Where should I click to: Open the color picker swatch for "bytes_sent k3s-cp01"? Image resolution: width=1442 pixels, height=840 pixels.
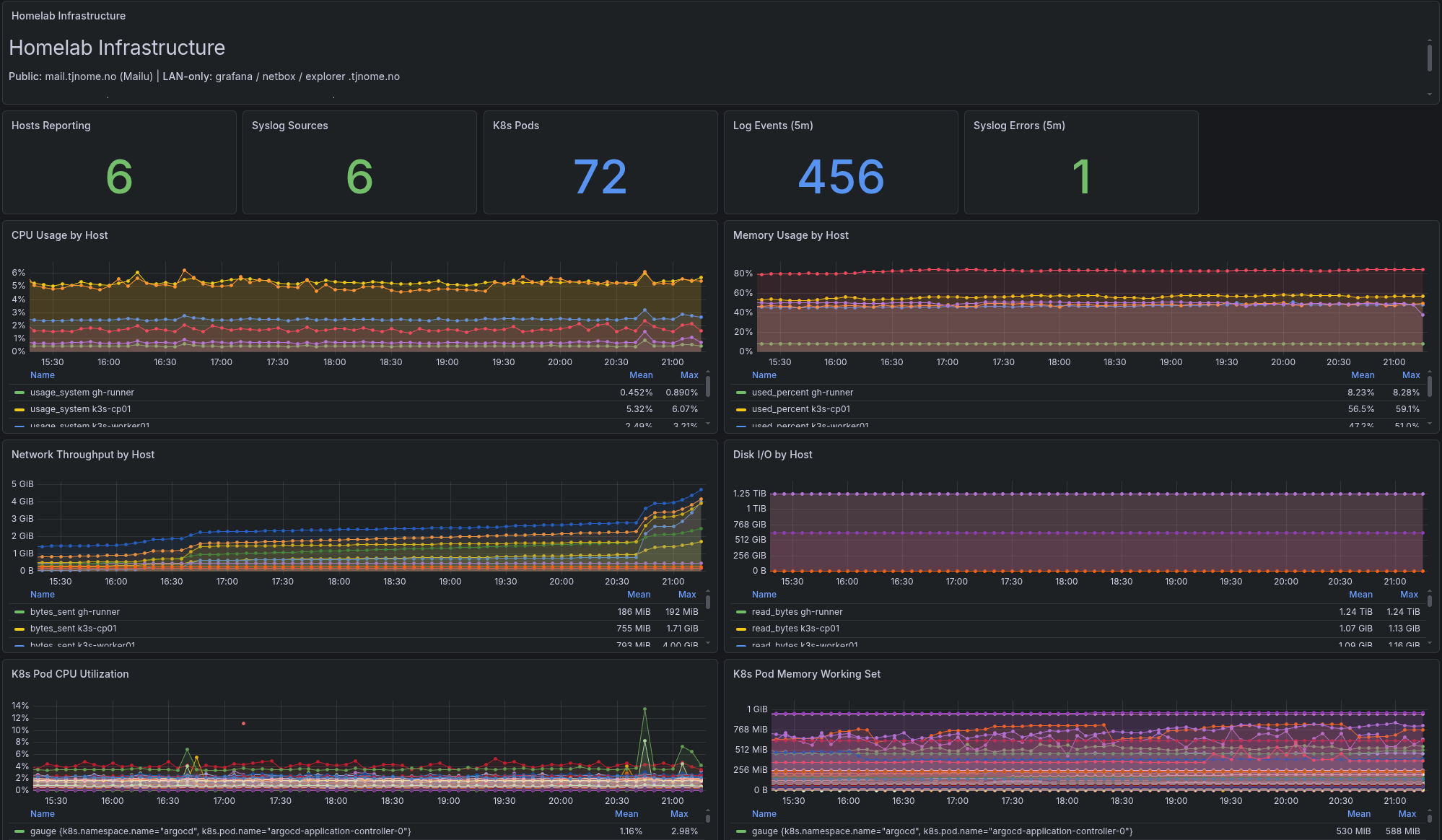click(x=18, y=629)
